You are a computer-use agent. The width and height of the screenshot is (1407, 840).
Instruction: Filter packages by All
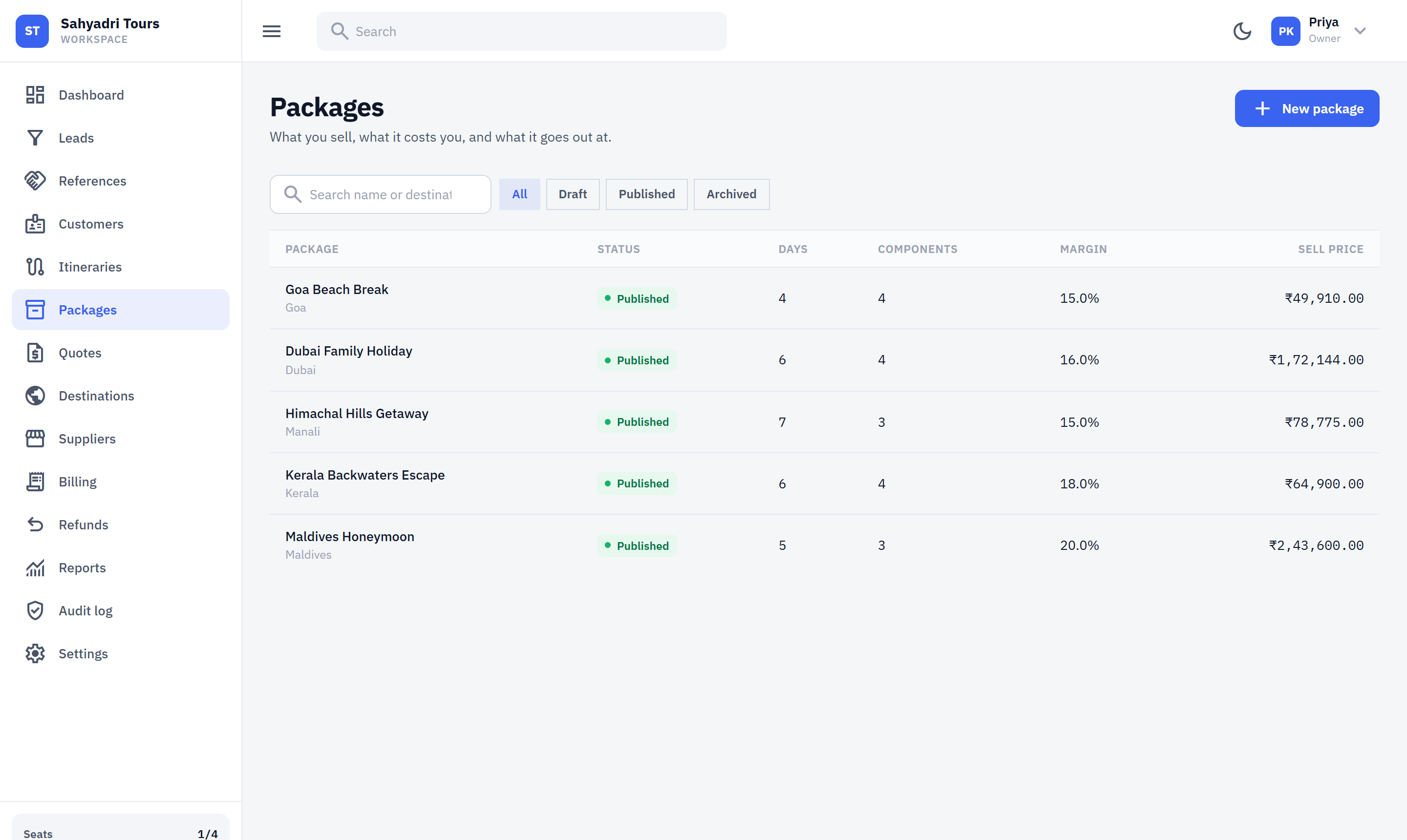(519, 194)
